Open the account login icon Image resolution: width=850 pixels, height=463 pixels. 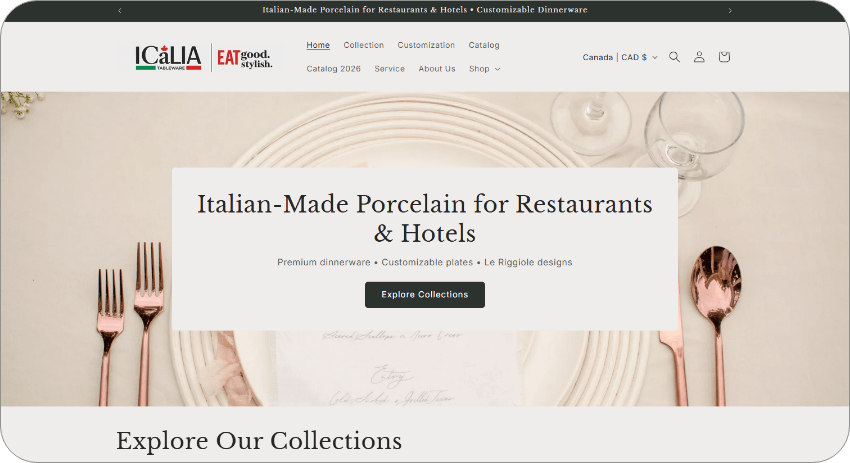(x=699, y=57)
